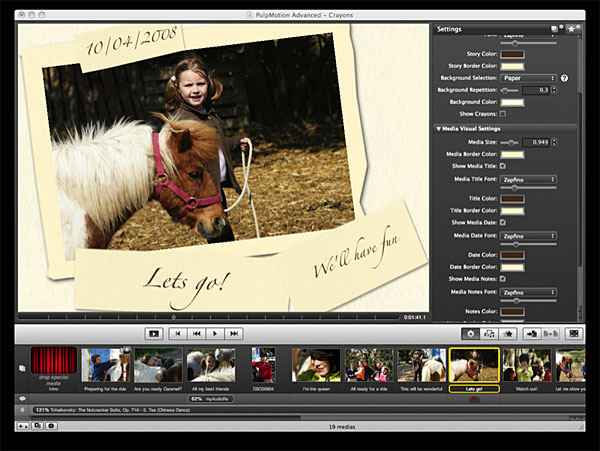Pick the Story Color swatch
Screen dimensions: 600x451
[512, 54]
